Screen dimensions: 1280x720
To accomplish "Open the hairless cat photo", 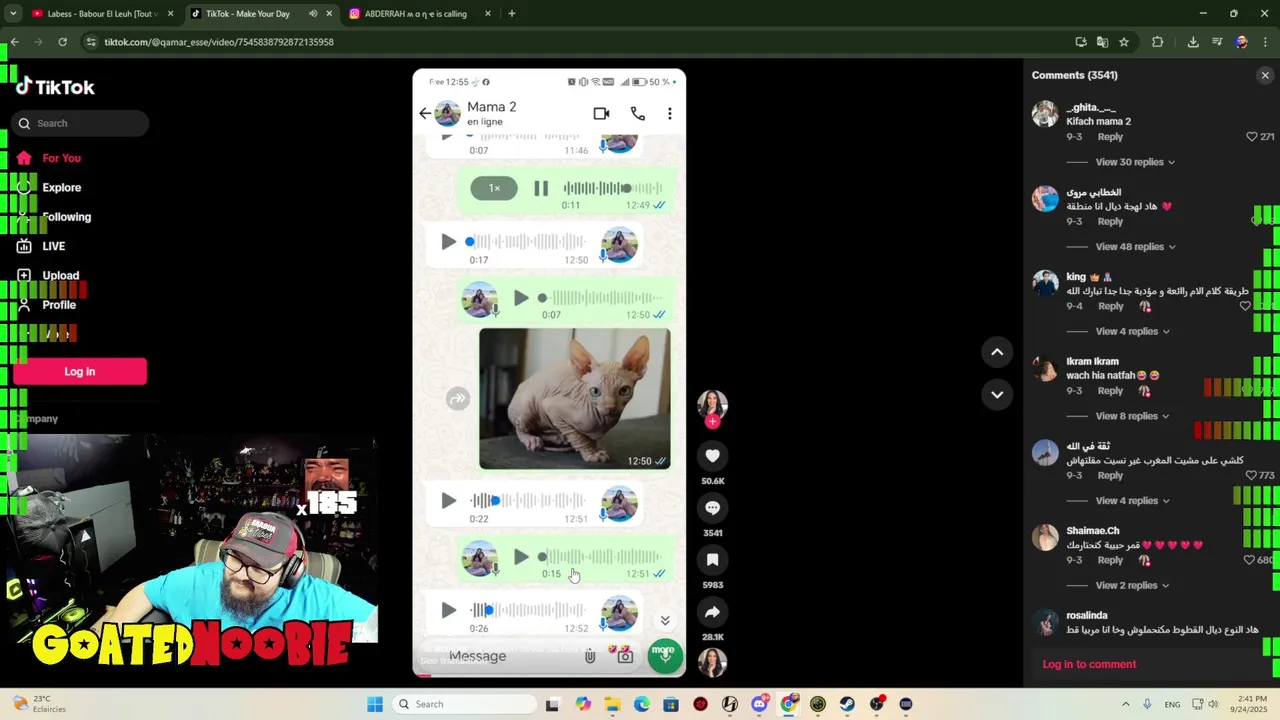I will tap(574, 399).
